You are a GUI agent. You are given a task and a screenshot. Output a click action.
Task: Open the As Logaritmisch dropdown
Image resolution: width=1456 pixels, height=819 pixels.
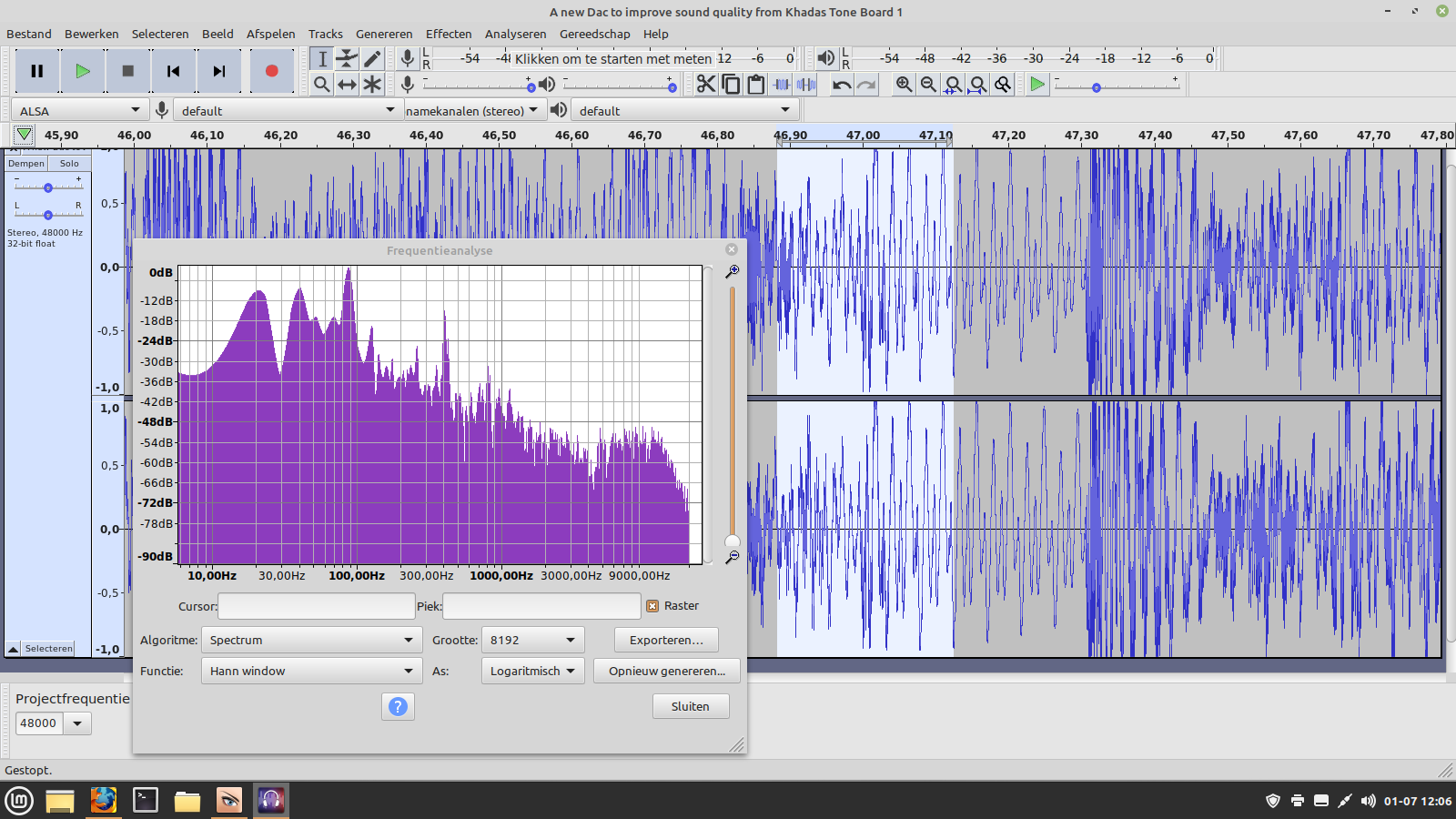point(532,671)
